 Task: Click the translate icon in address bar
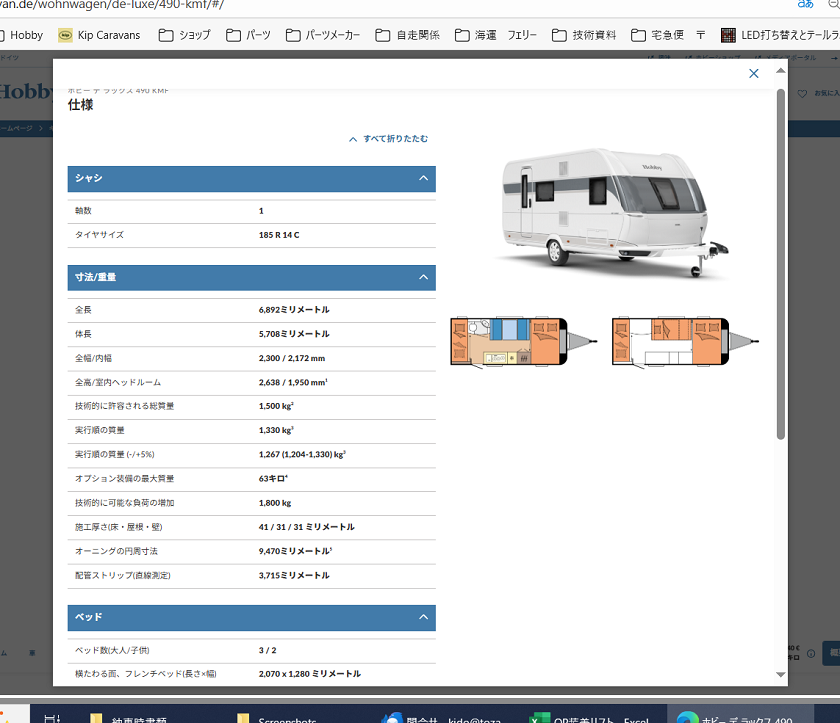(805, 4)
